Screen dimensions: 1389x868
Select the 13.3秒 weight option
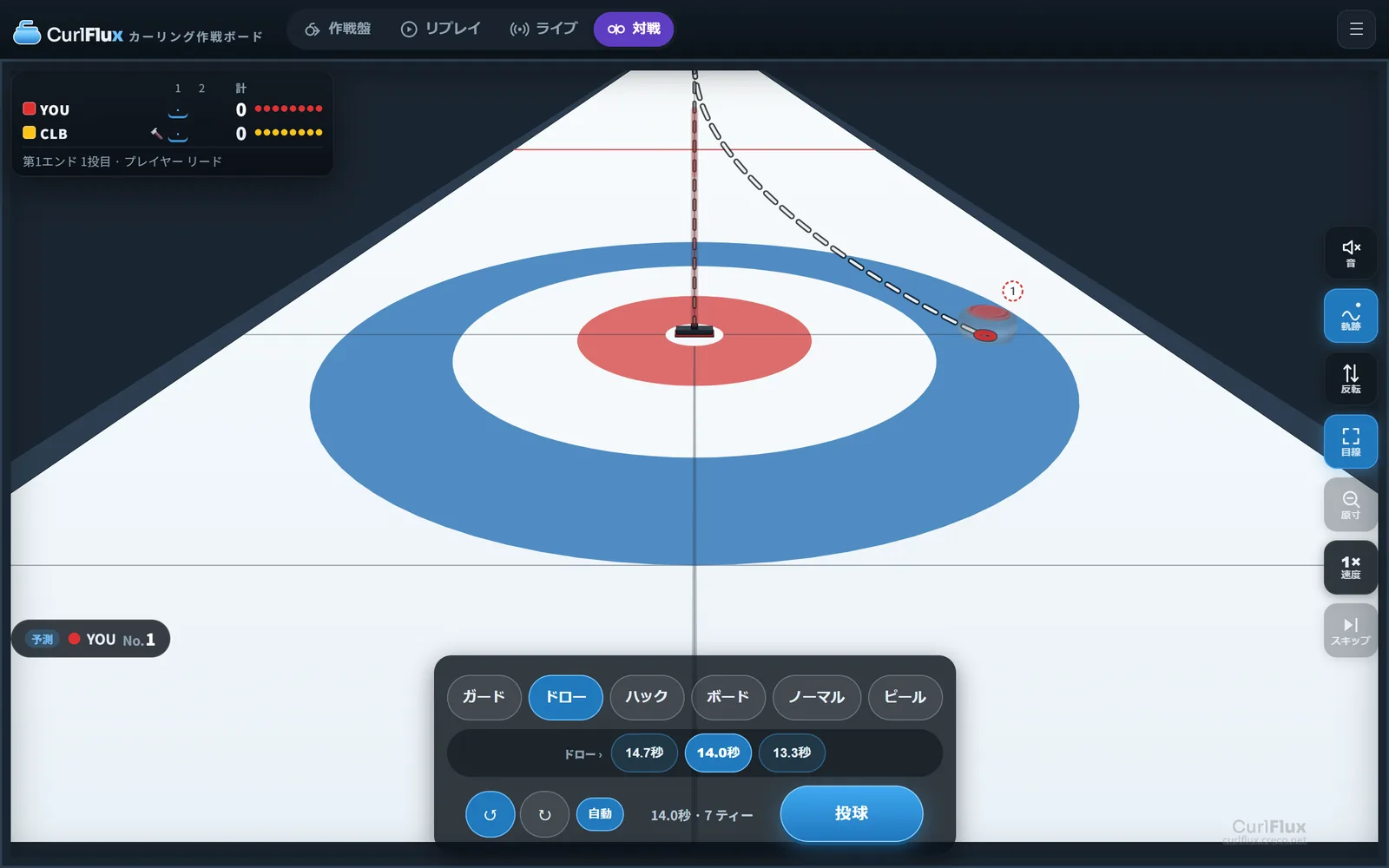point(792,753)
